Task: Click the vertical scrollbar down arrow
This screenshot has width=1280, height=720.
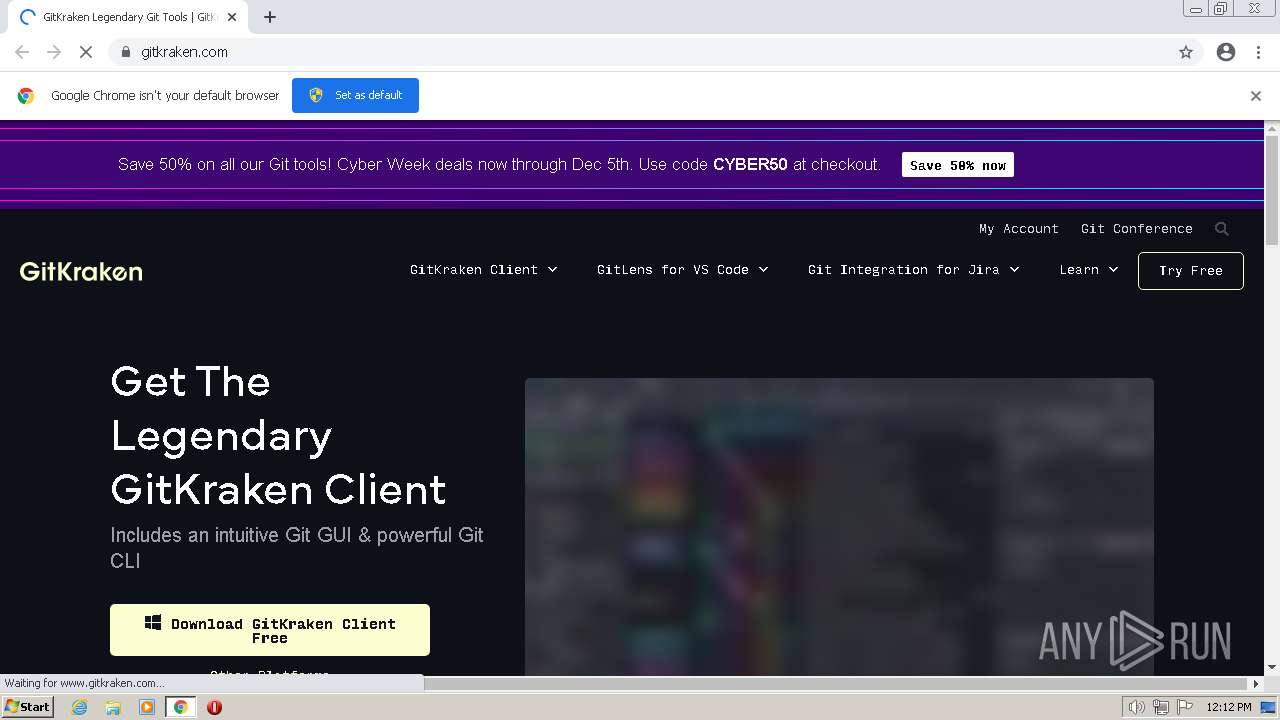Action: tap(1272, 667)
